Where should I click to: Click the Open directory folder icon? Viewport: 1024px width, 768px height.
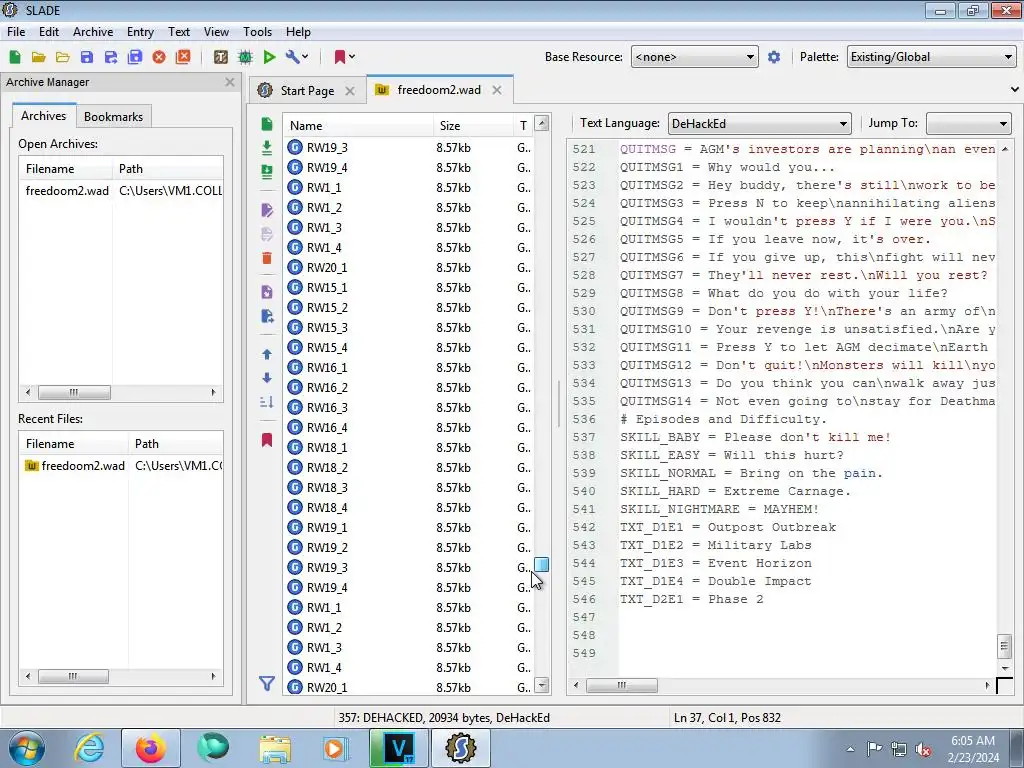[63, 57]
